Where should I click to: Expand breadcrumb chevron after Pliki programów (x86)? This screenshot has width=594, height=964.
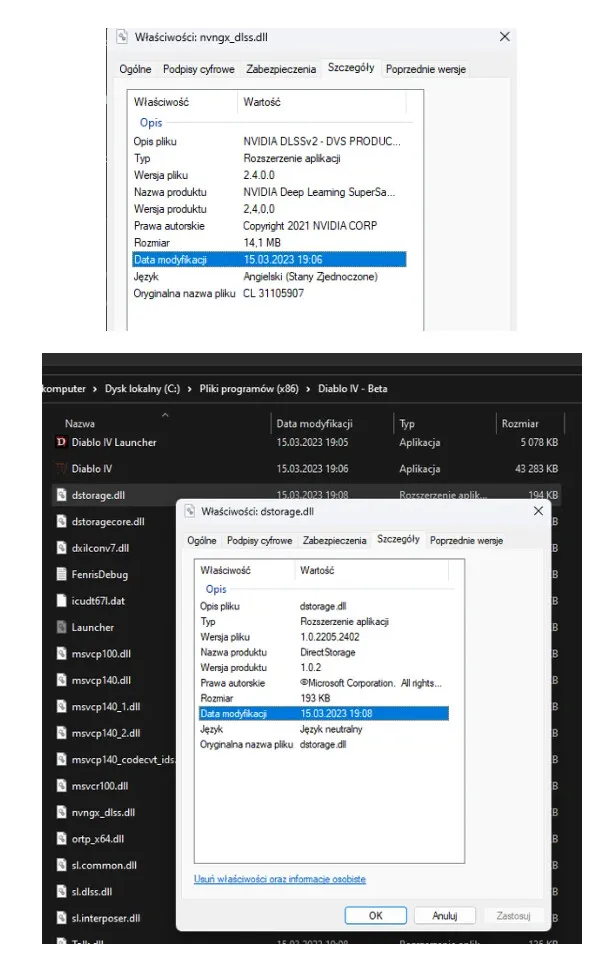click(x=308, y=389)
